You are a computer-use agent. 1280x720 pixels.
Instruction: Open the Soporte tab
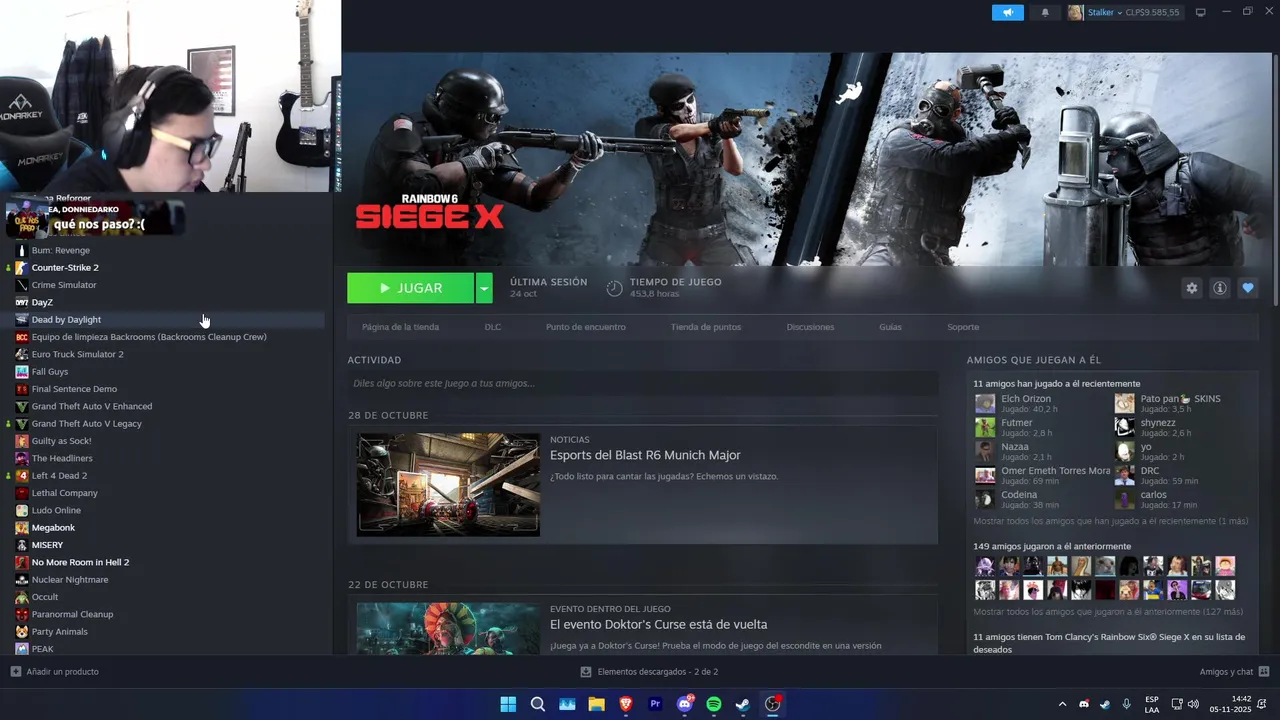(x=963, y=327)
